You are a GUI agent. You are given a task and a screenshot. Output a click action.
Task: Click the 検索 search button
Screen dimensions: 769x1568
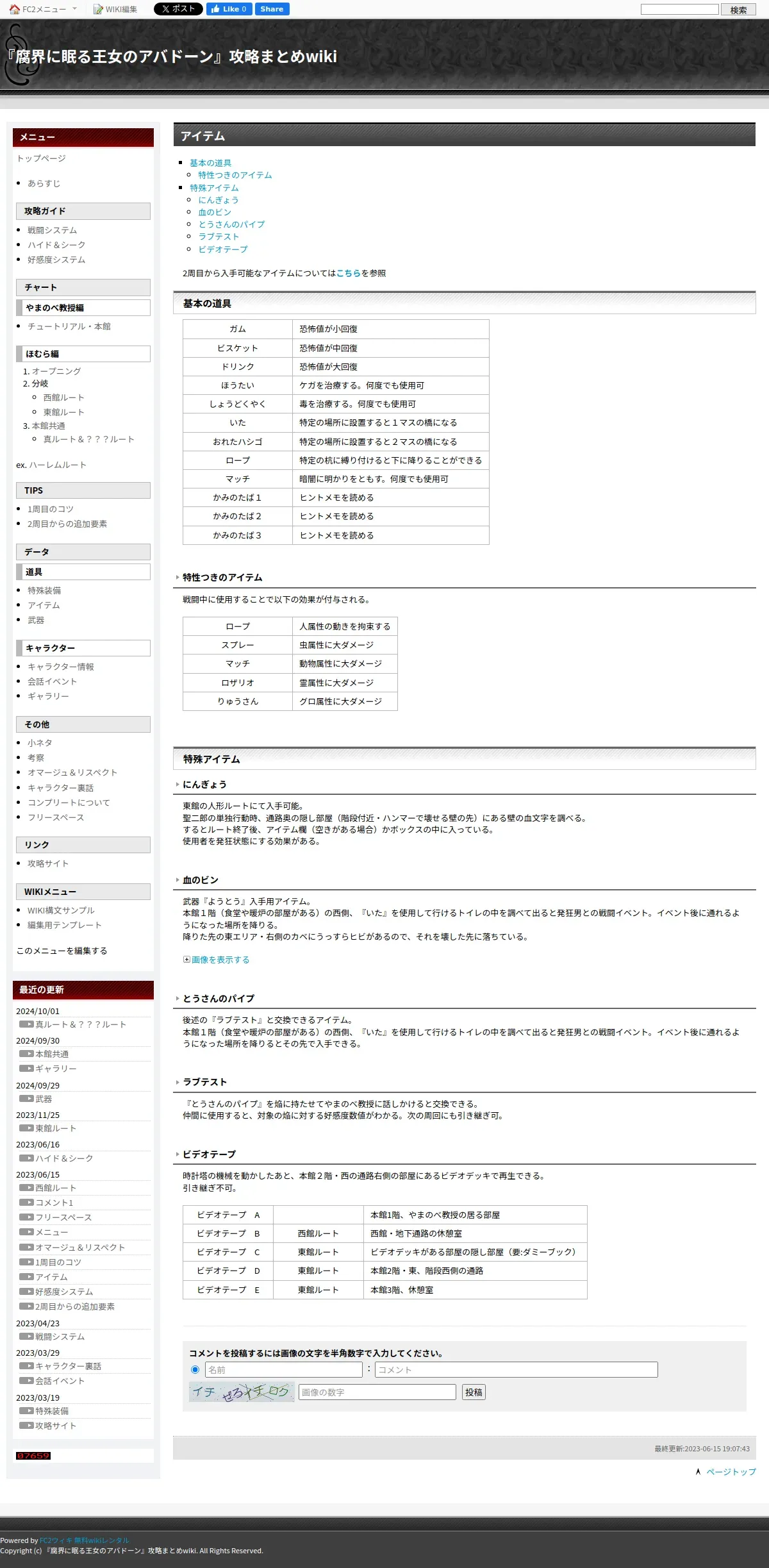[x=739, y=10]
